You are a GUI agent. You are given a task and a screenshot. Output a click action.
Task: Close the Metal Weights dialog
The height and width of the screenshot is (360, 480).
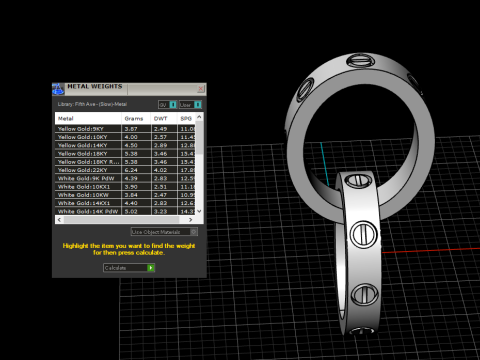point(201,89)
